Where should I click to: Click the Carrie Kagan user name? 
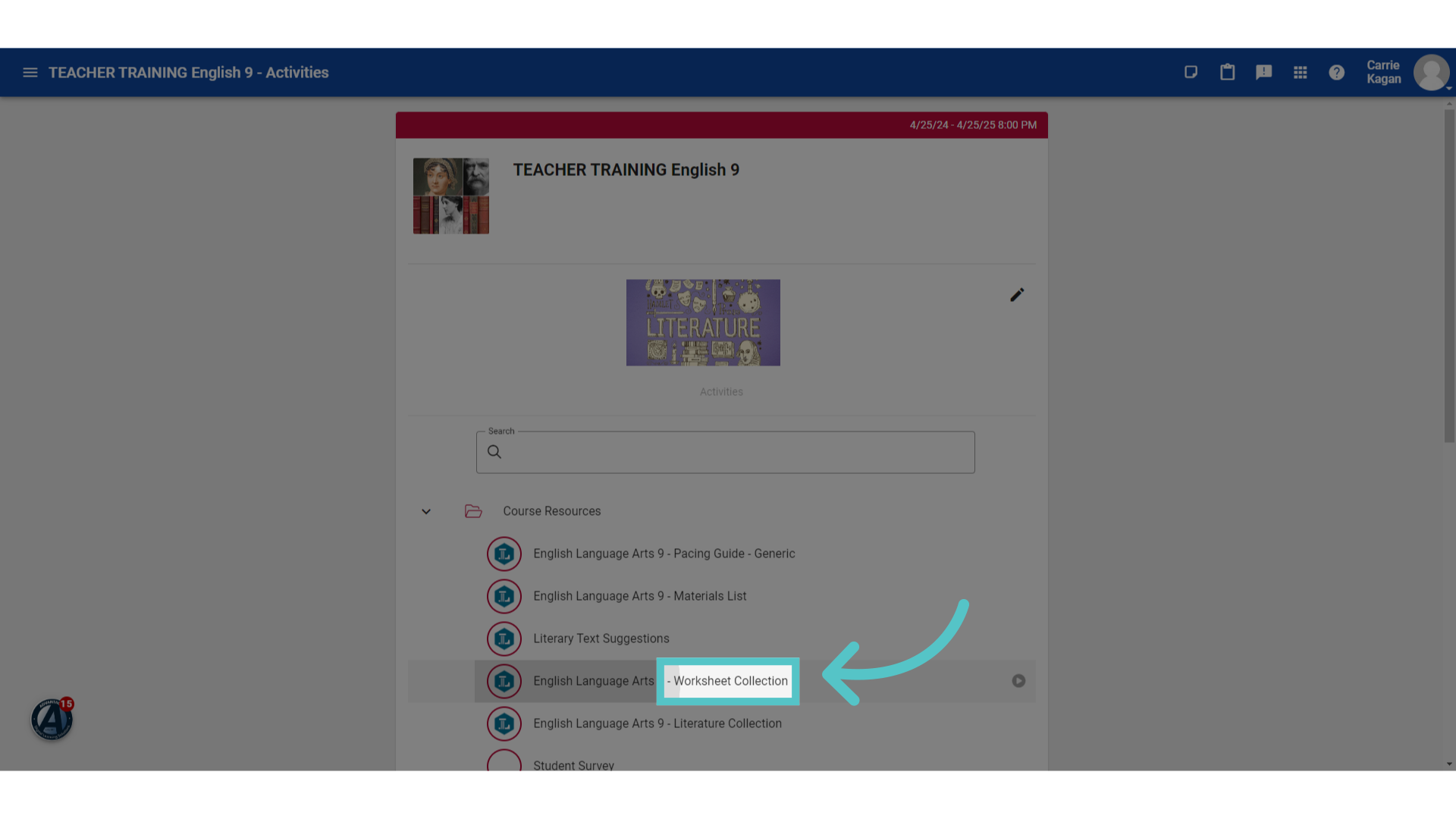click(x=1383, y=72)
